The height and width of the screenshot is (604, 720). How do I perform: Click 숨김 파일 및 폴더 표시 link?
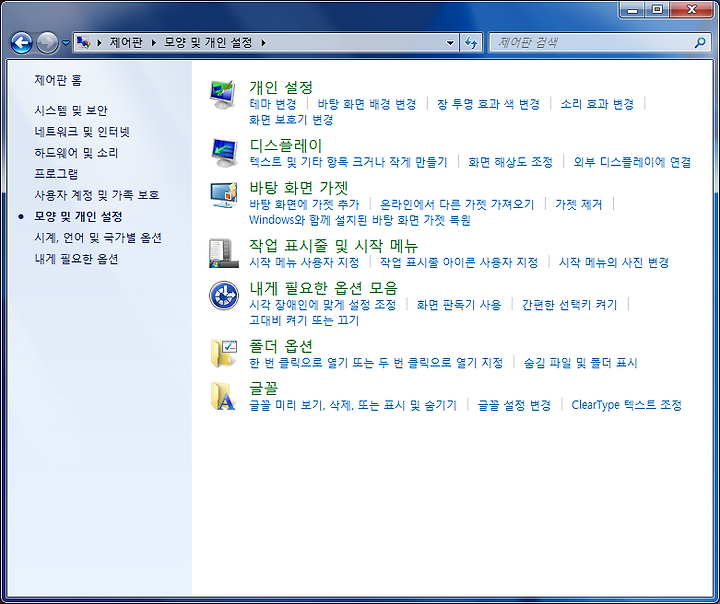click(x=580, y=362)
